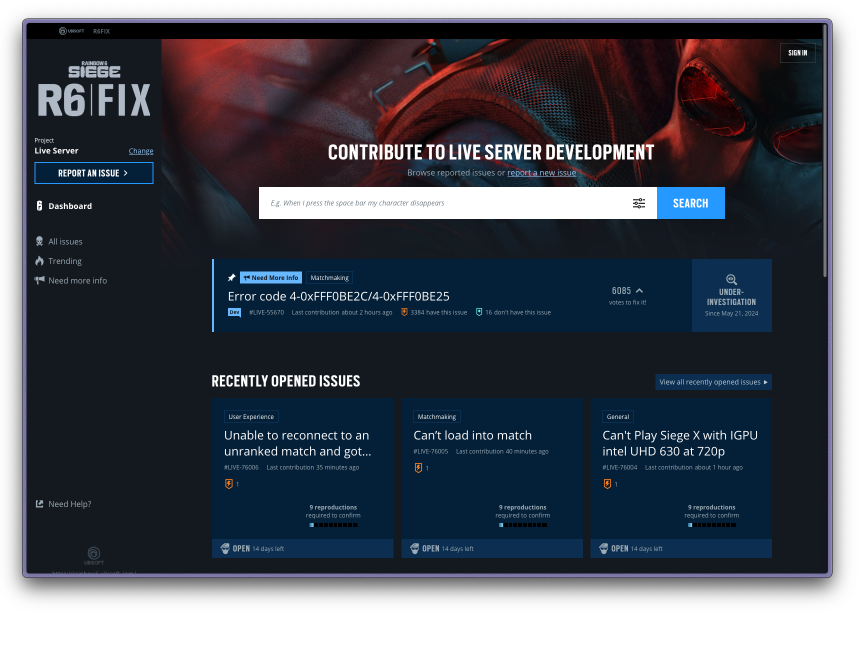This screenshot has width=860, height=660.
Task: Upvote the featured error code issue
Action: pos(620,290)
